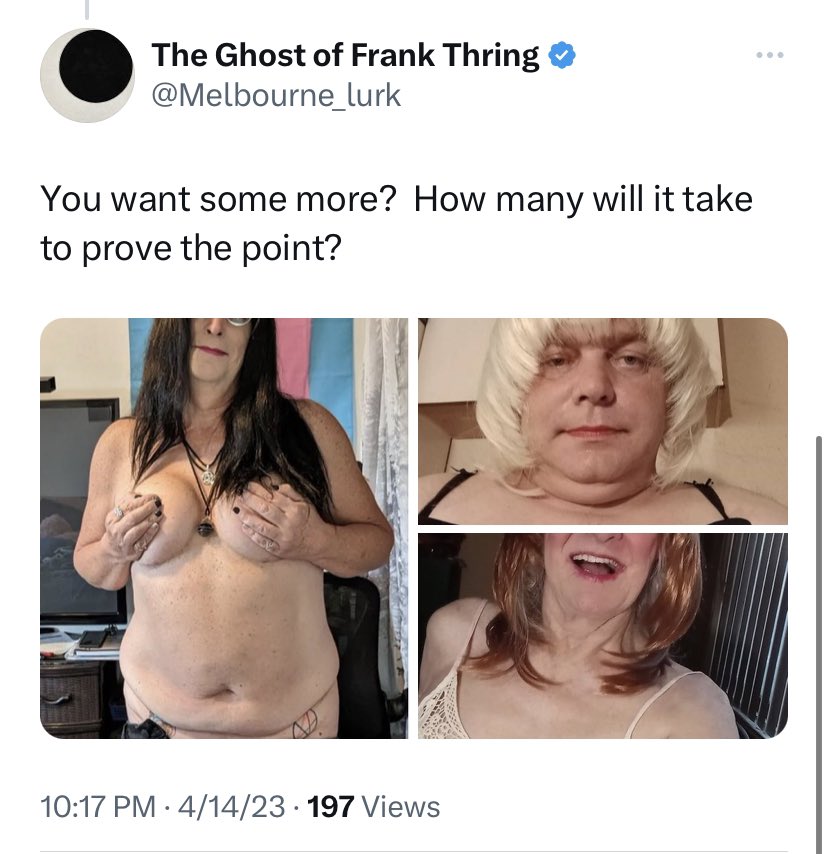
Task: Open the large left photo in media grid
Action: pyautogui.click(x=224, y=528)
